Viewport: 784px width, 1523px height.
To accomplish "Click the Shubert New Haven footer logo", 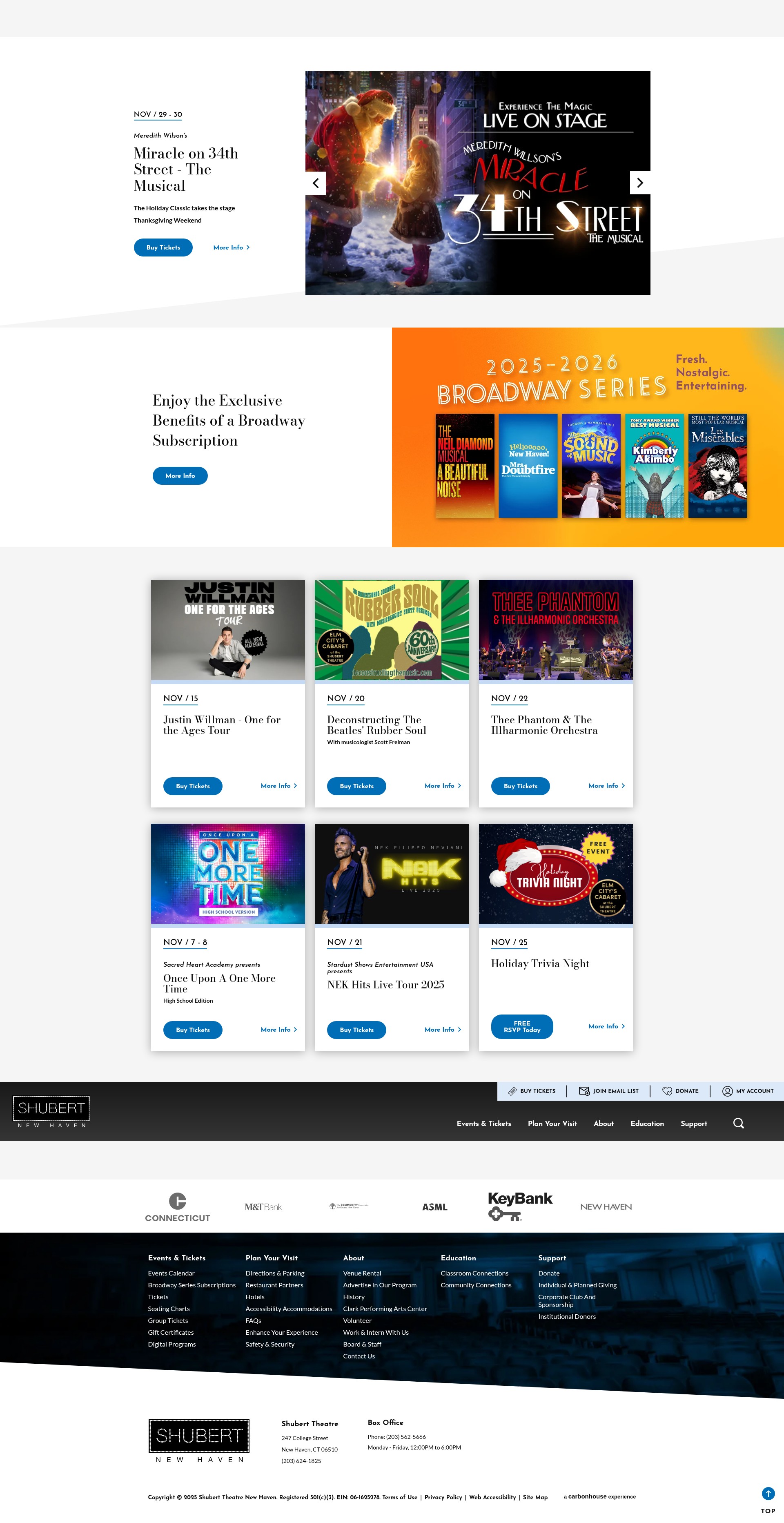I will (199, 1441).
